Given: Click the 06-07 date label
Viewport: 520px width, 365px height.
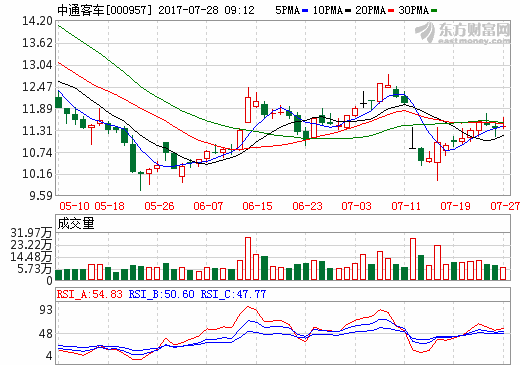Looking at the screenshot, I should (x=208, y=206).
